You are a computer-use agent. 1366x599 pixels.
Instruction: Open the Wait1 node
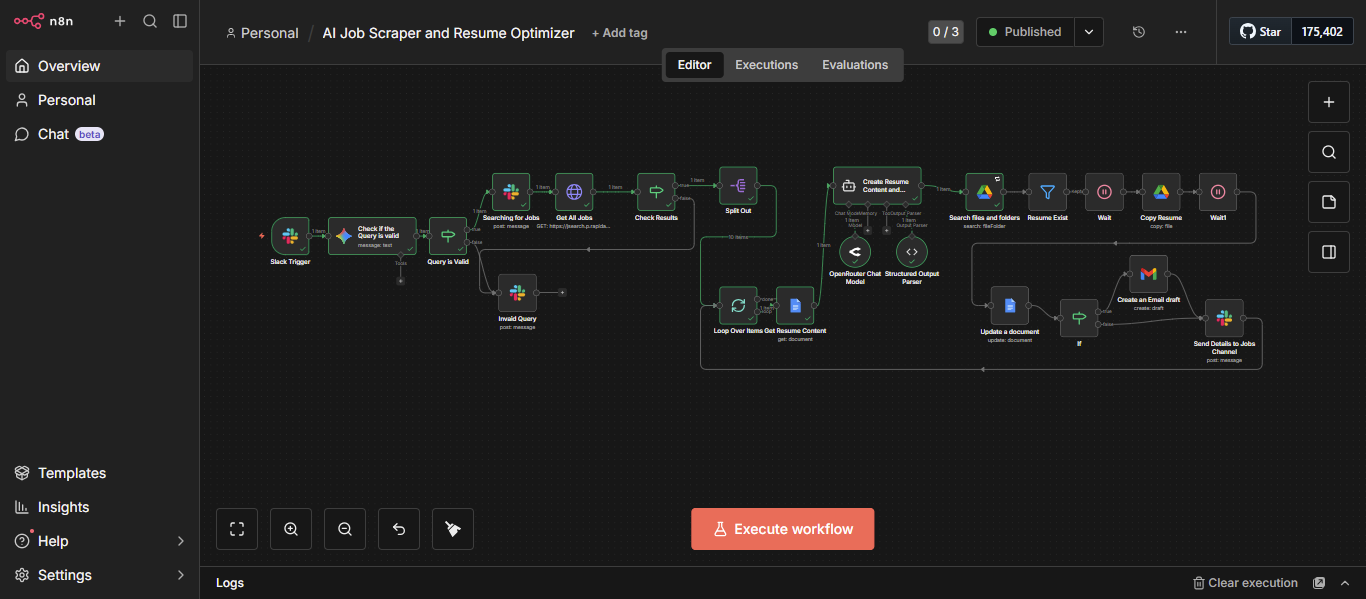pyautogui.click(x=1218, y=192)
